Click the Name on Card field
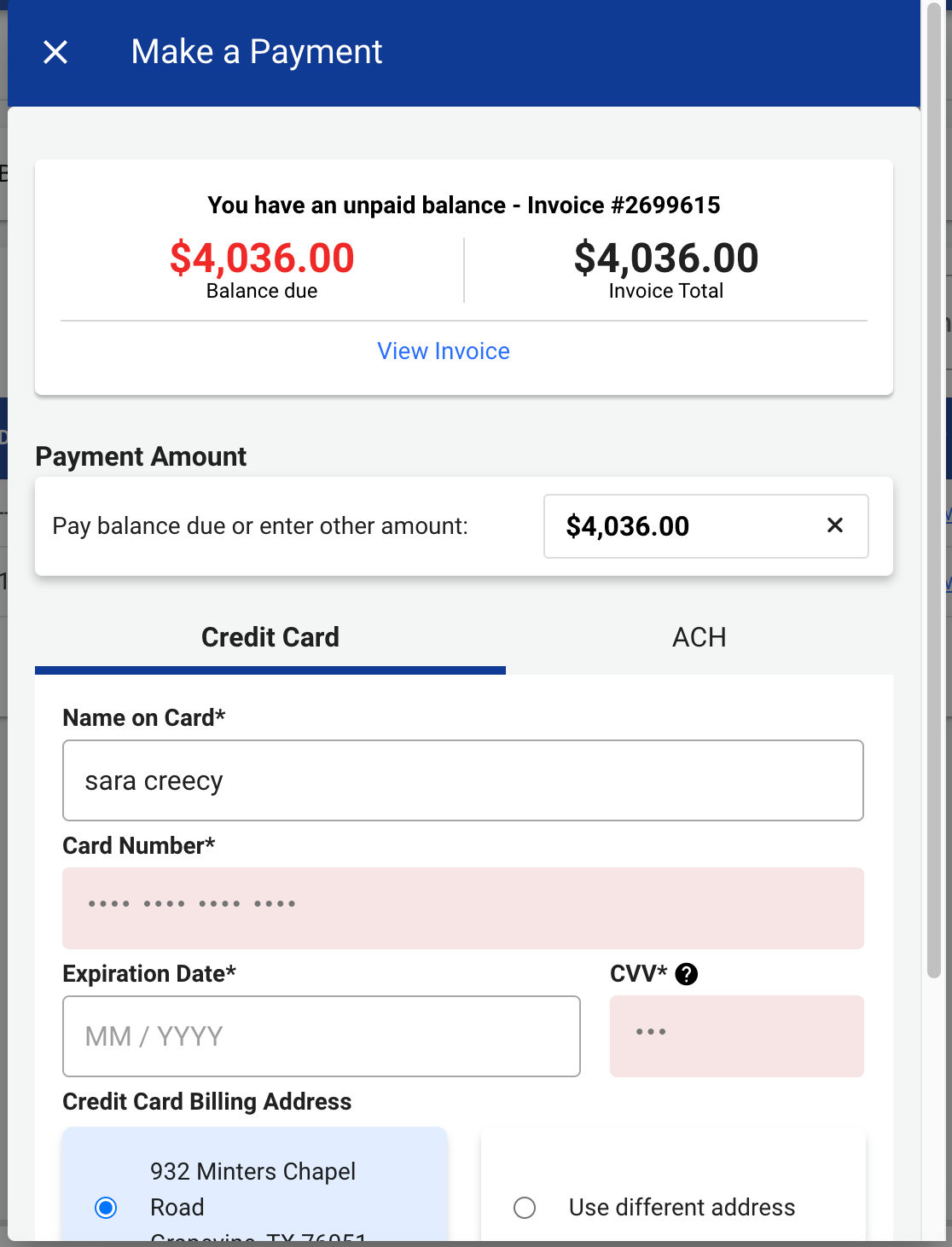The image size is (952, 1247). tap(463, 780)
